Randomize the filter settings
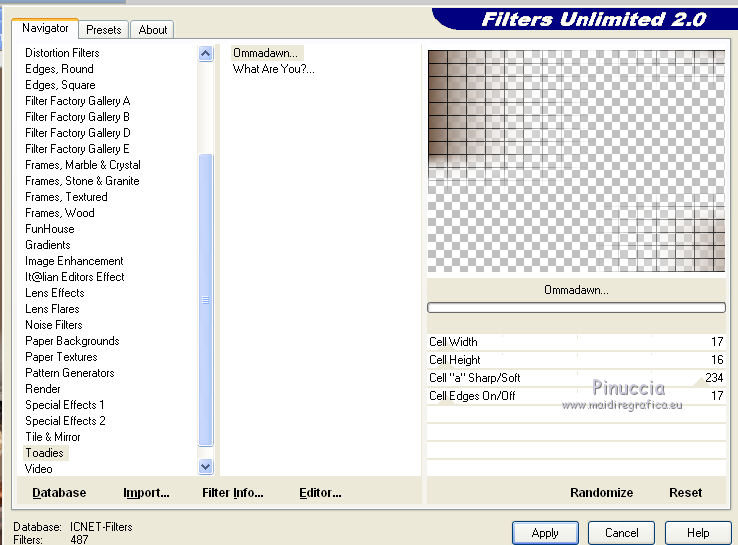The image size is (738, 545). pyautogui.click(x=602, y=492)
